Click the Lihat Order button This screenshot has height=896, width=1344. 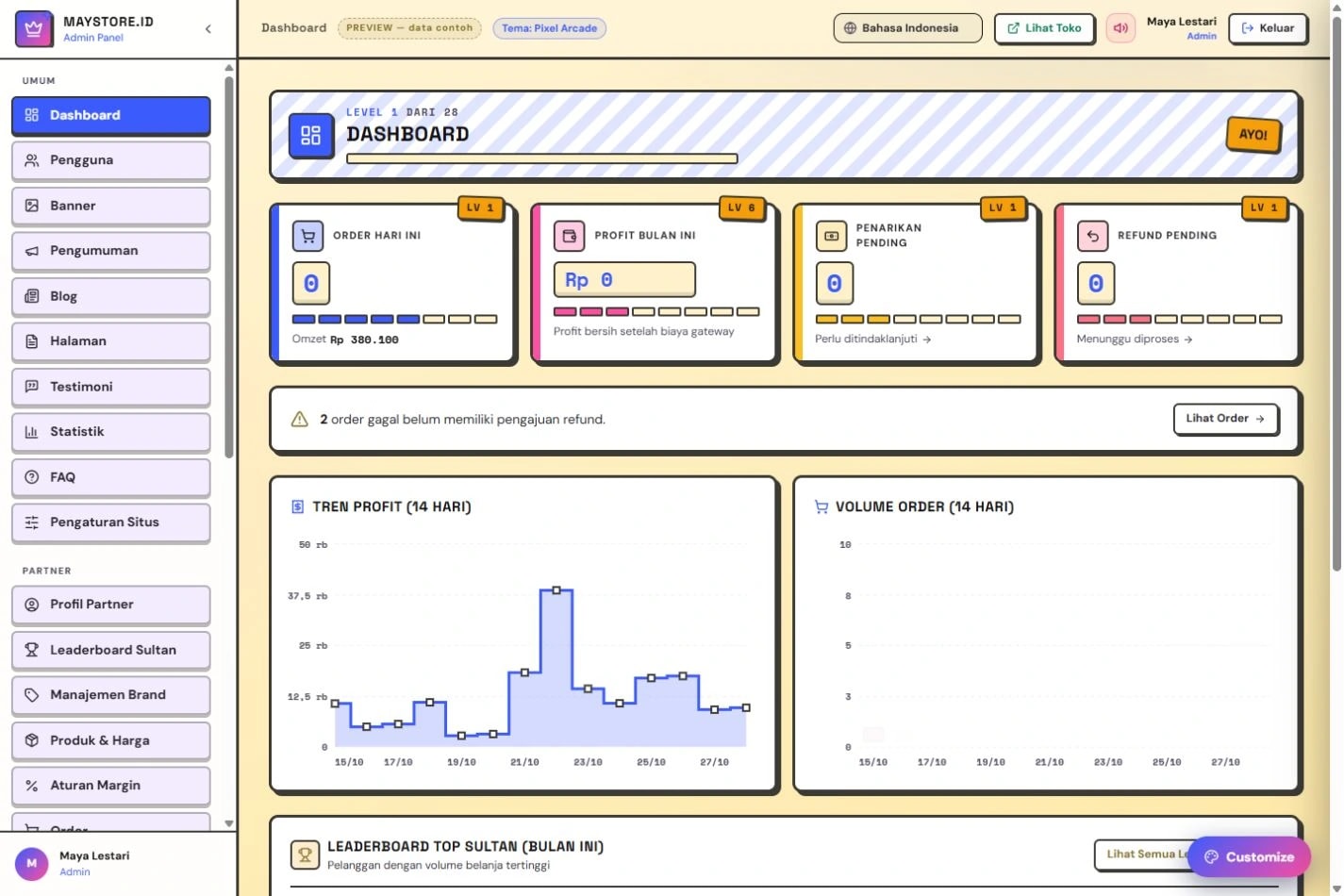1226,419
